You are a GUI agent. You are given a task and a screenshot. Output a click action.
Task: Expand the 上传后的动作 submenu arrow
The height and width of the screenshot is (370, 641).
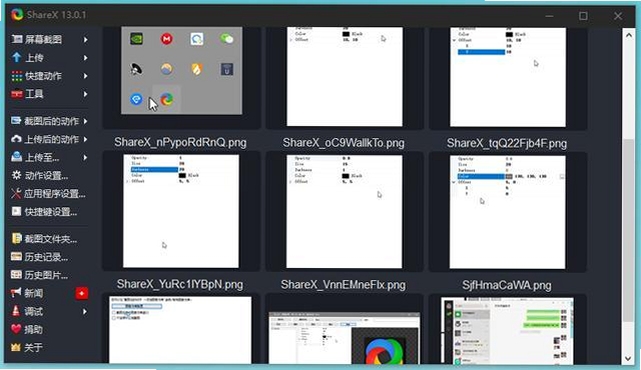[x=85, y=139]
